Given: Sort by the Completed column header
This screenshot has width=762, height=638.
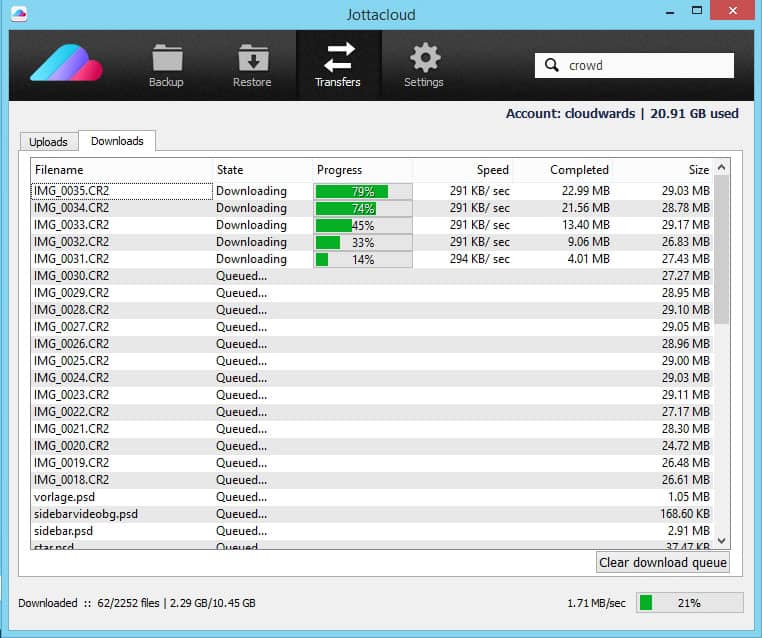Looking at the screenshot, I should coord(563,170).
